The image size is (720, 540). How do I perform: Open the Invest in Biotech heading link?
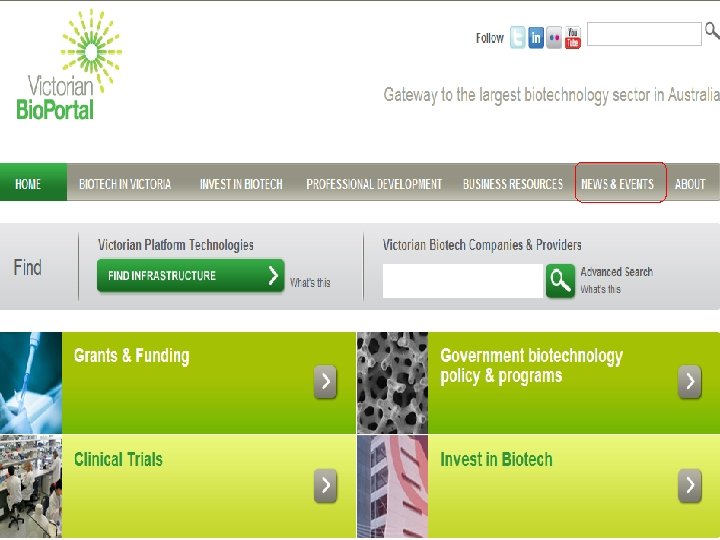(x=496, y=459)
